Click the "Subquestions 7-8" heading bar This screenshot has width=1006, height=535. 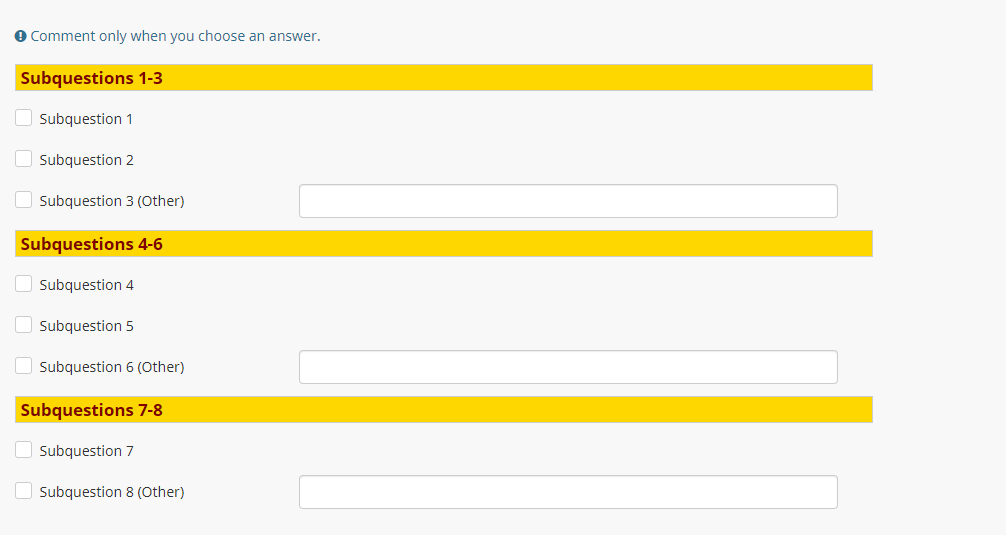point(444,410)
